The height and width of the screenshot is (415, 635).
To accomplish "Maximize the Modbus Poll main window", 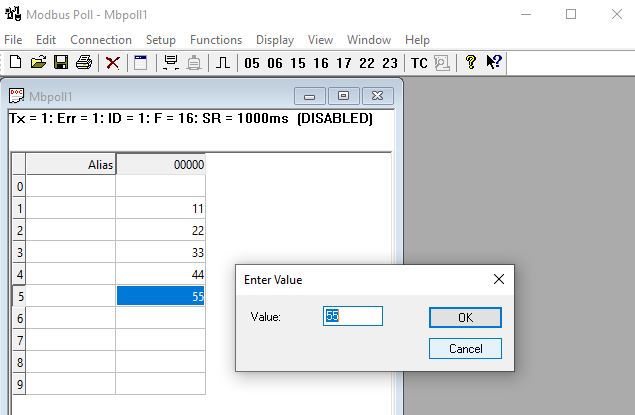I will click(571, 14).
